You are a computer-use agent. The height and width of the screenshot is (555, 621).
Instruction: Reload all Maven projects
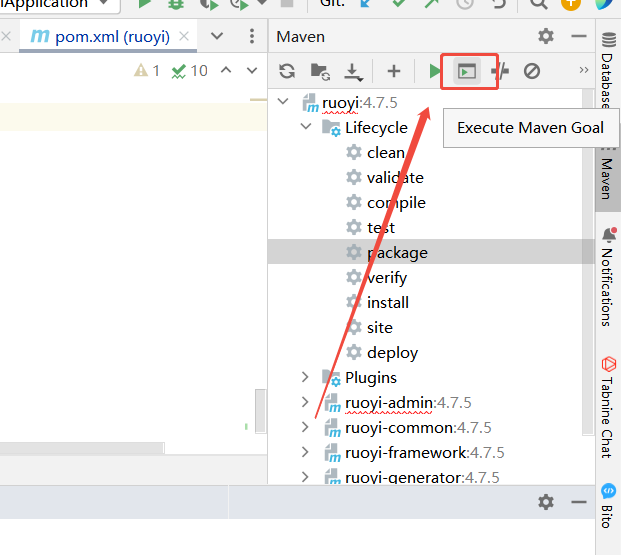(x=287, y=71)
